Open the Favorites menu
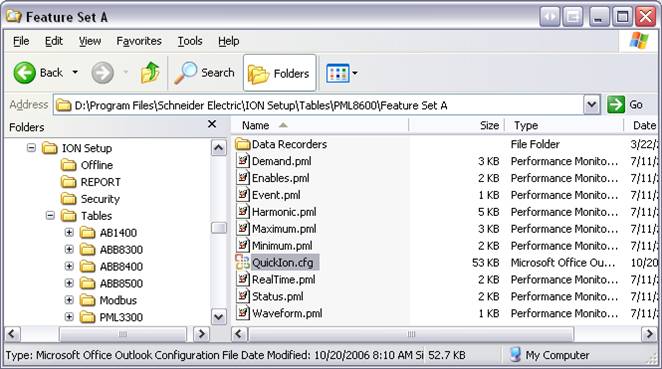This screenshot has width=662, height=369. [139, 41]
